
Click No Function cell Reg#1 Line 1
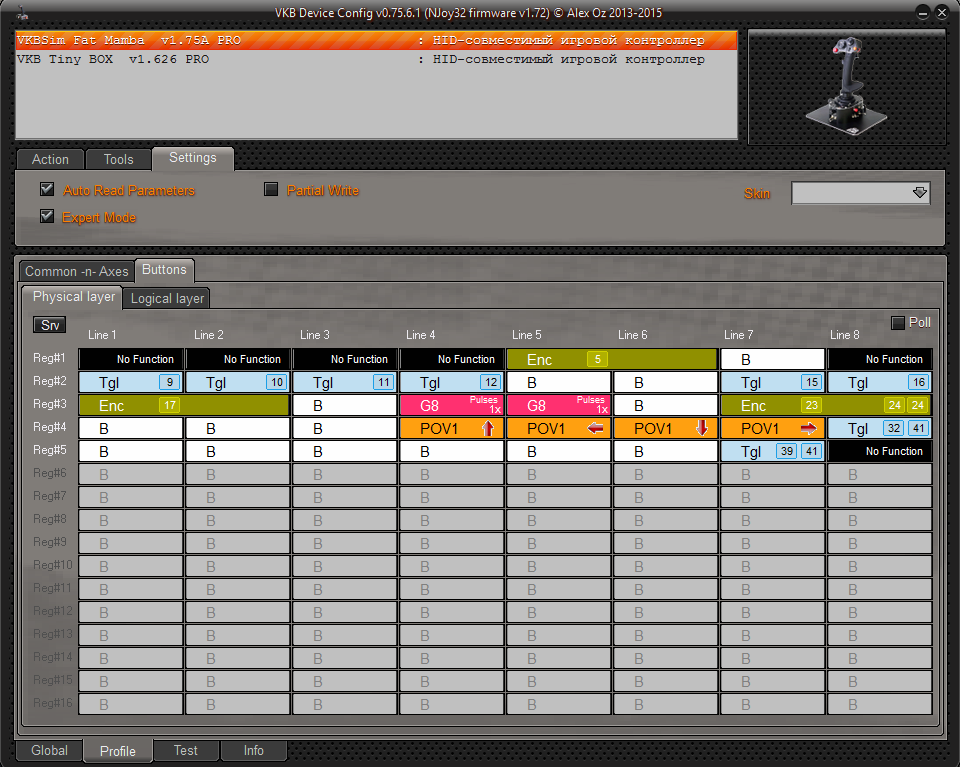[x=130, y=359]
